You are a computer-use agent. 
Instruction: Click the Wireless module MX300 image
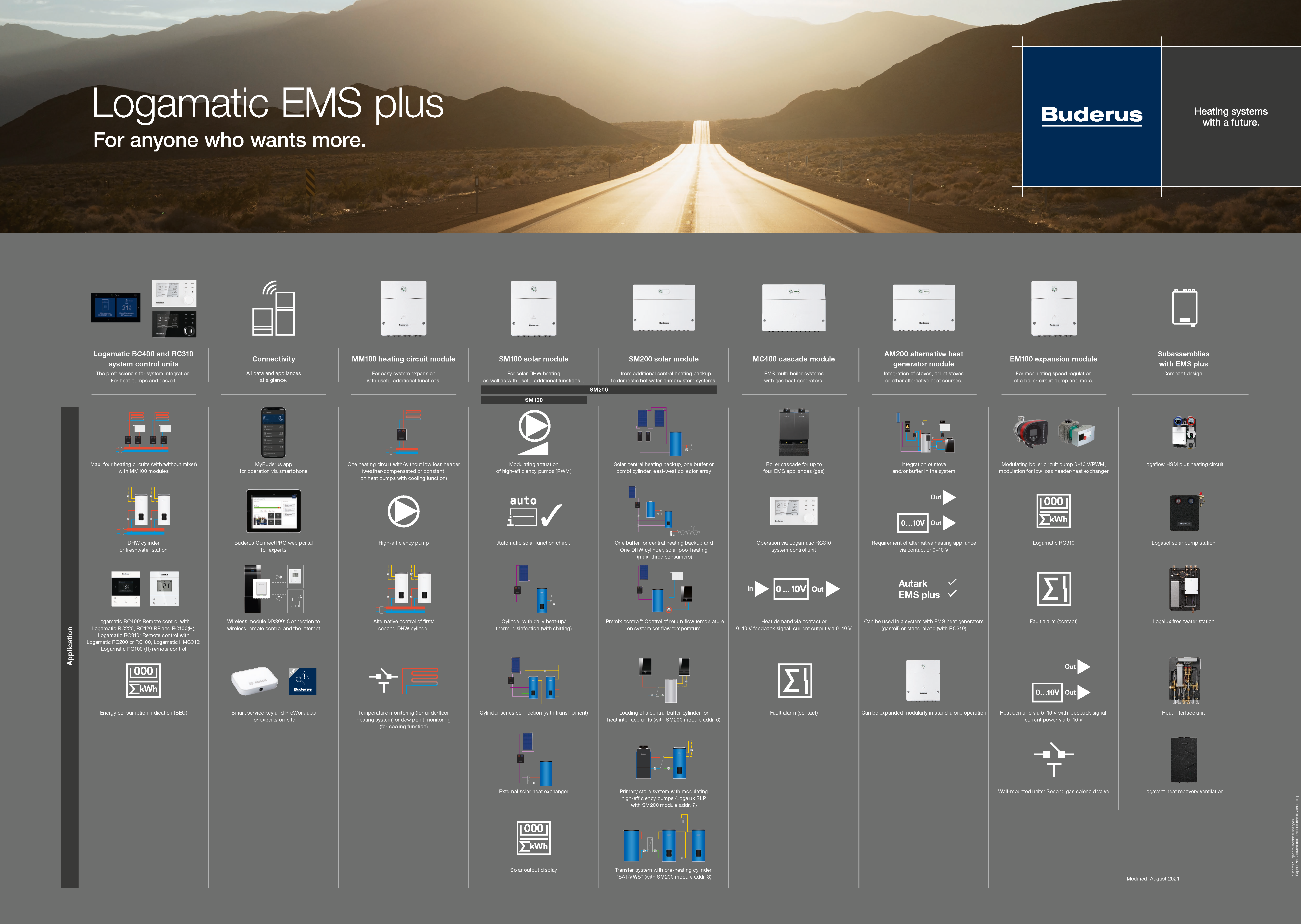click(274, 589)
